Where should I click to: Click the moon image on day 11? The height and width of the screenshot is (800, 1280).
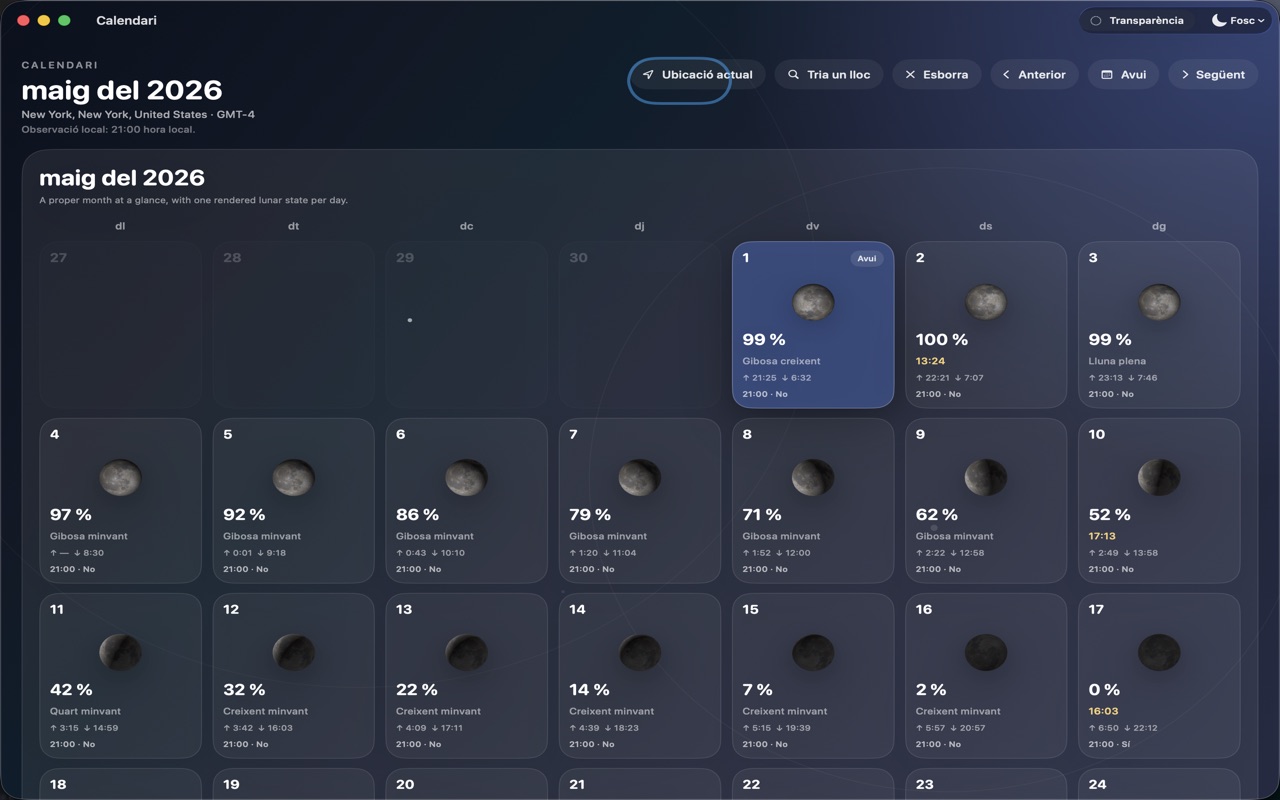pyautogui.click(x=120, y=653)
